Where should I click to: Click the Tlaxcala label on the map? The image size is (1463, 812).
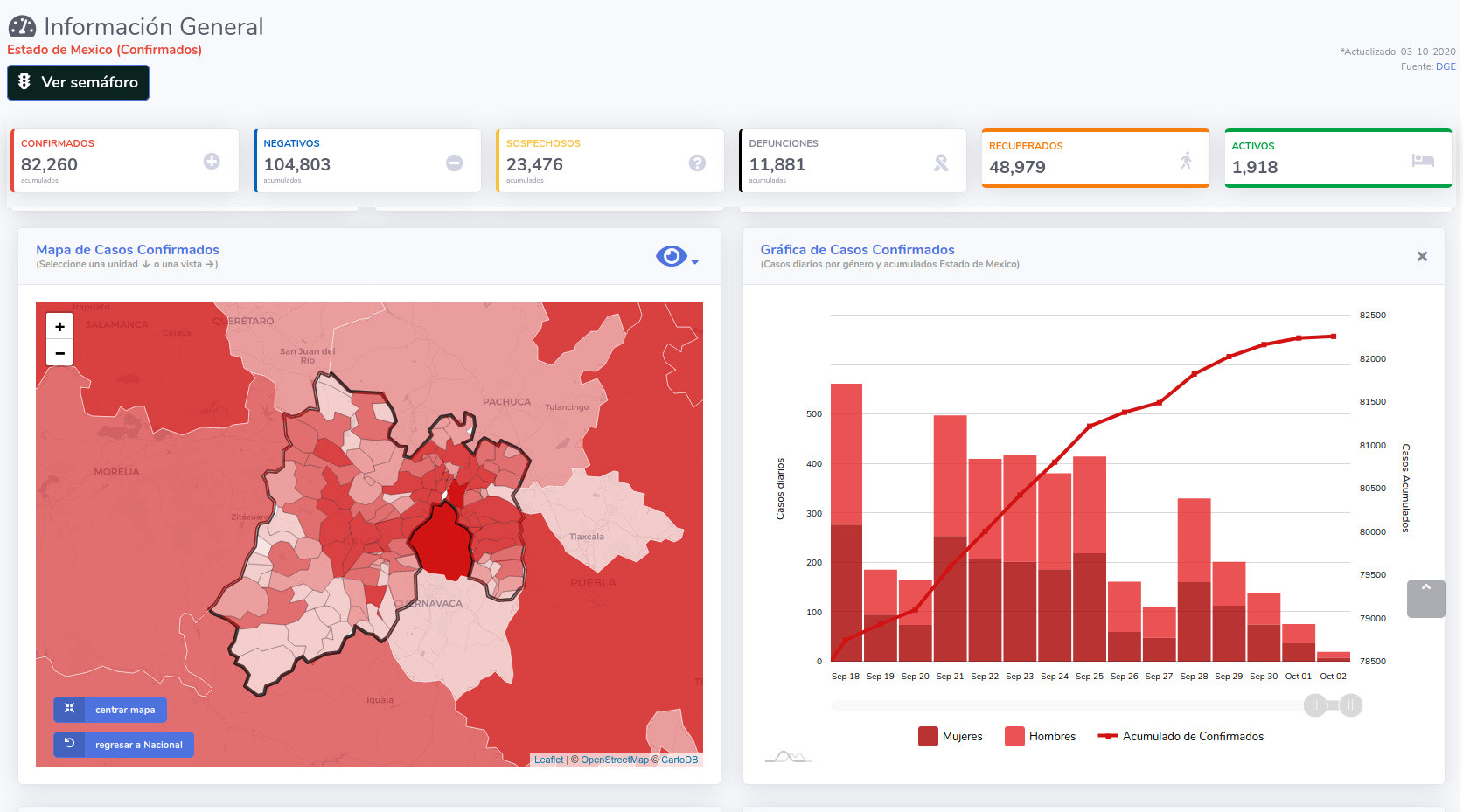tap(587, 537)
